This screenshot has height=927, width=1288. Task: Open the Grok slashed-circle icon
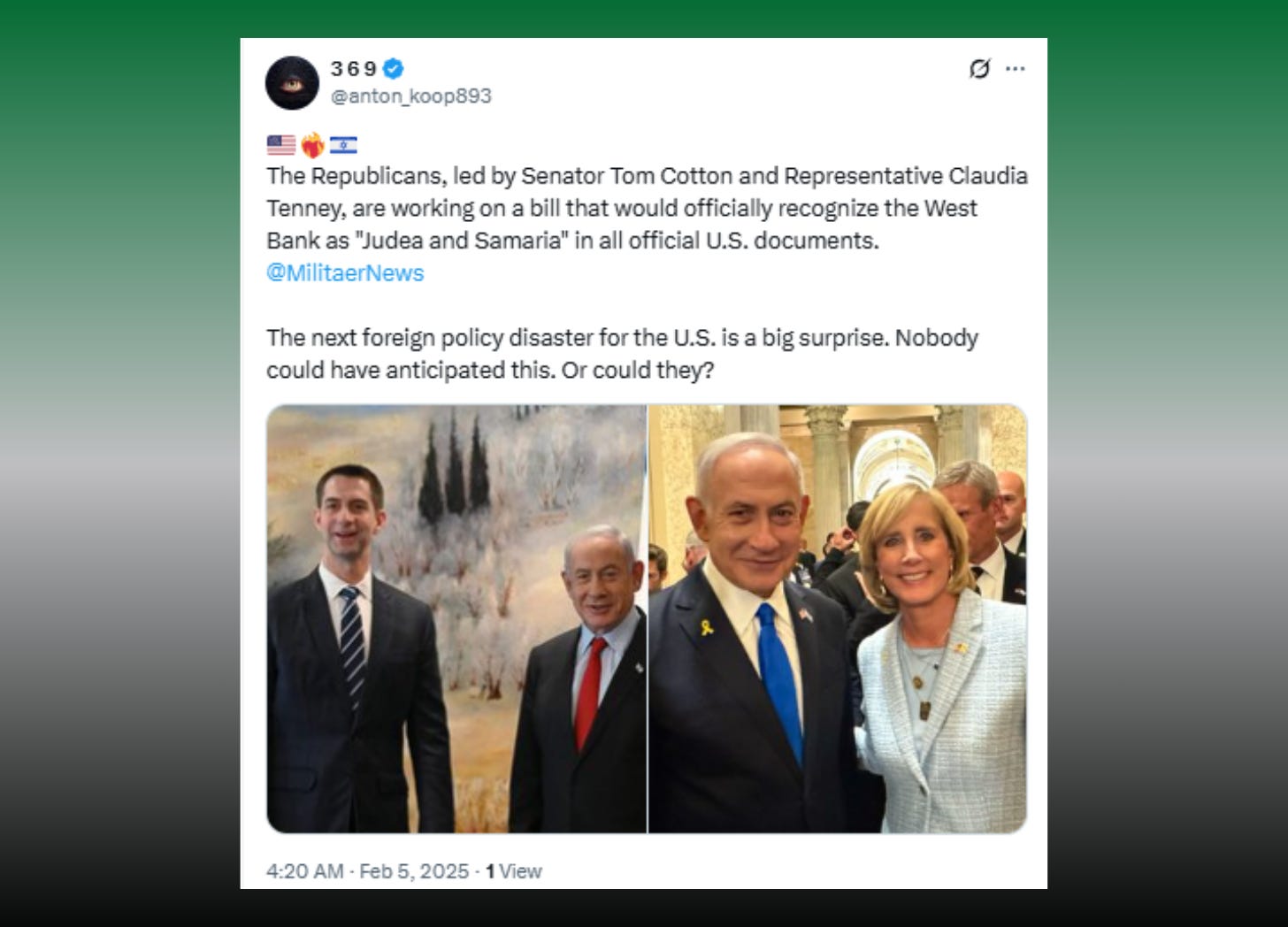click(979, 69)
